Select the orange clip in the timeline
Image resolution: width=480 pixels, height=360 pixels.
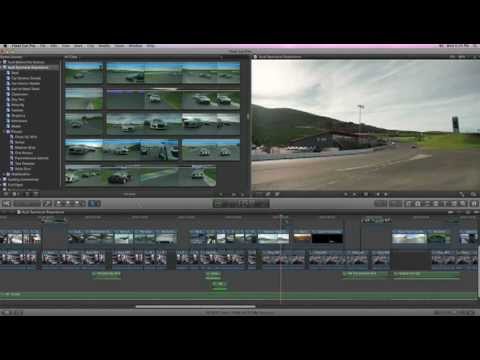pos(302,237)
